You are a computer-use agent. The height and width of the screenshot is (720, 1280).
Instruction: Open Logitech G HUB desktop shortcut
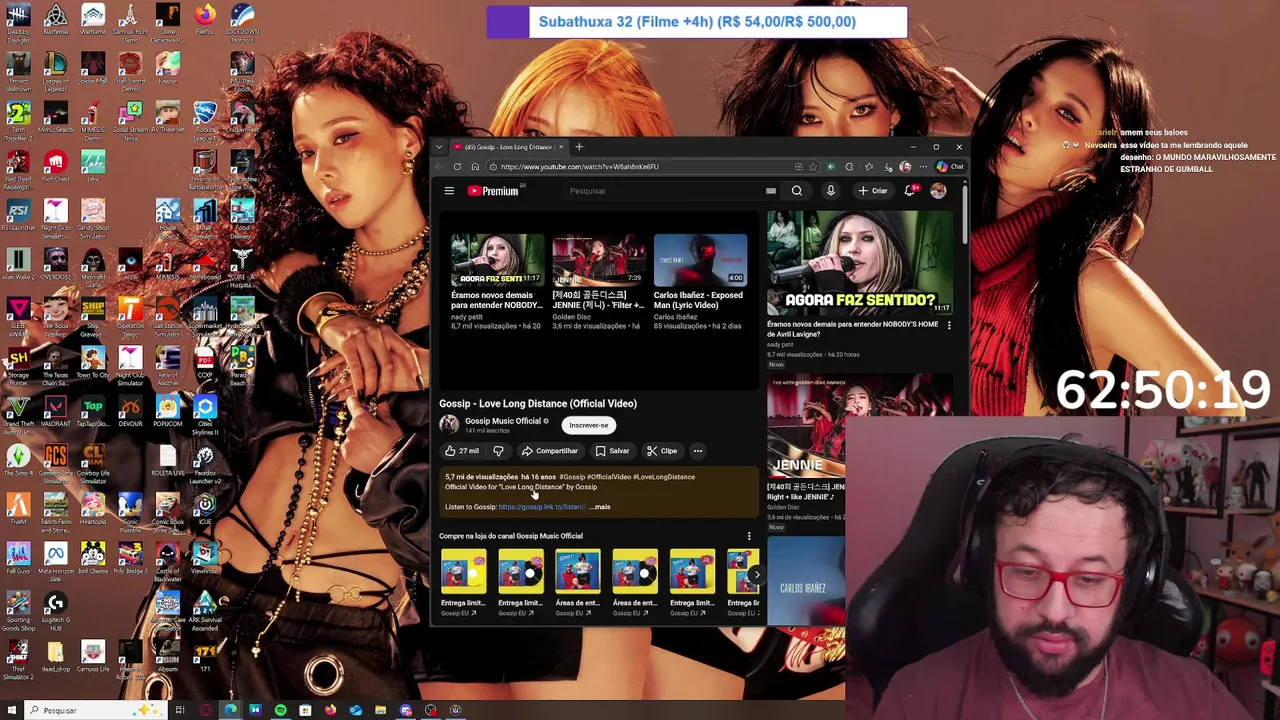55,608
